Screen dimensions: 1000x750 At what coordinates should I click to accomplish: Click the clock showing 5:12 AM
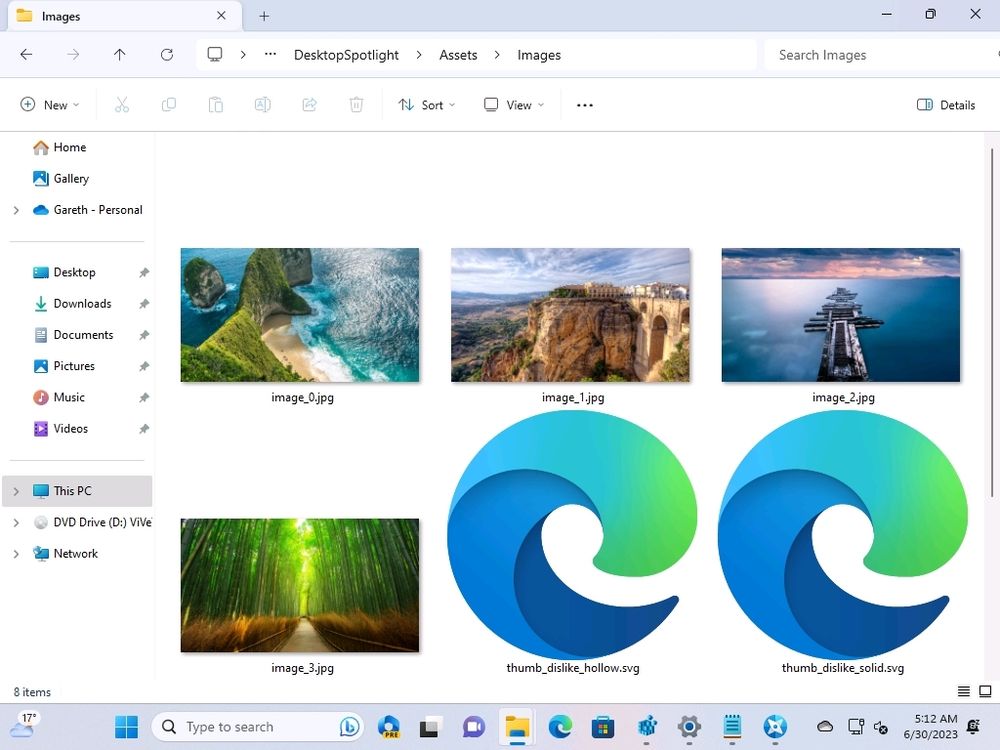tap(930, 726)
